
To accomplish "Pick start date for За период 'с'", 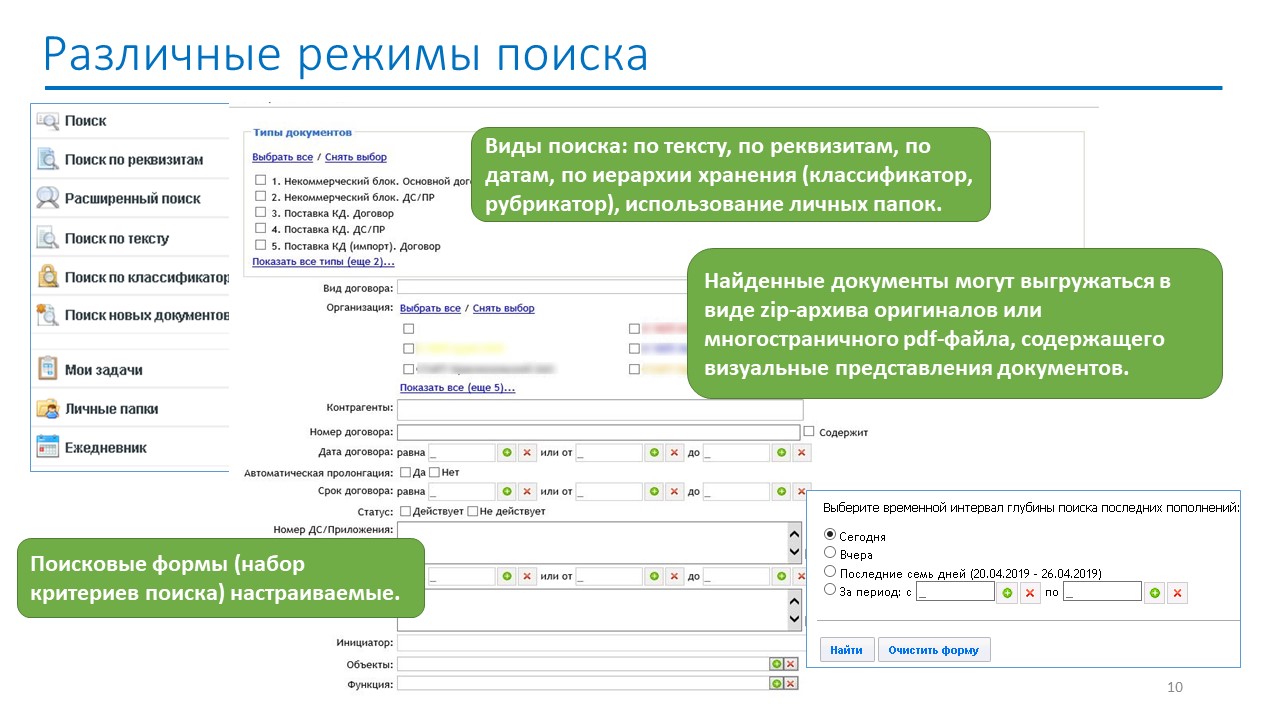I will pyautogui.click(x=1008, y=593).
